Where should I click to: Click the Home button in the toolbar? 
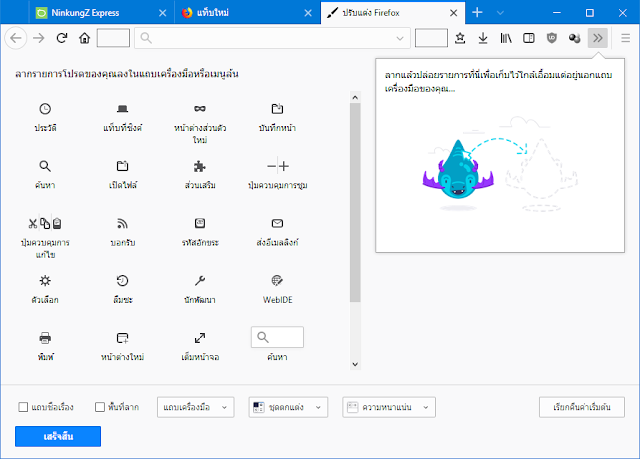click(x=84, y=38)
